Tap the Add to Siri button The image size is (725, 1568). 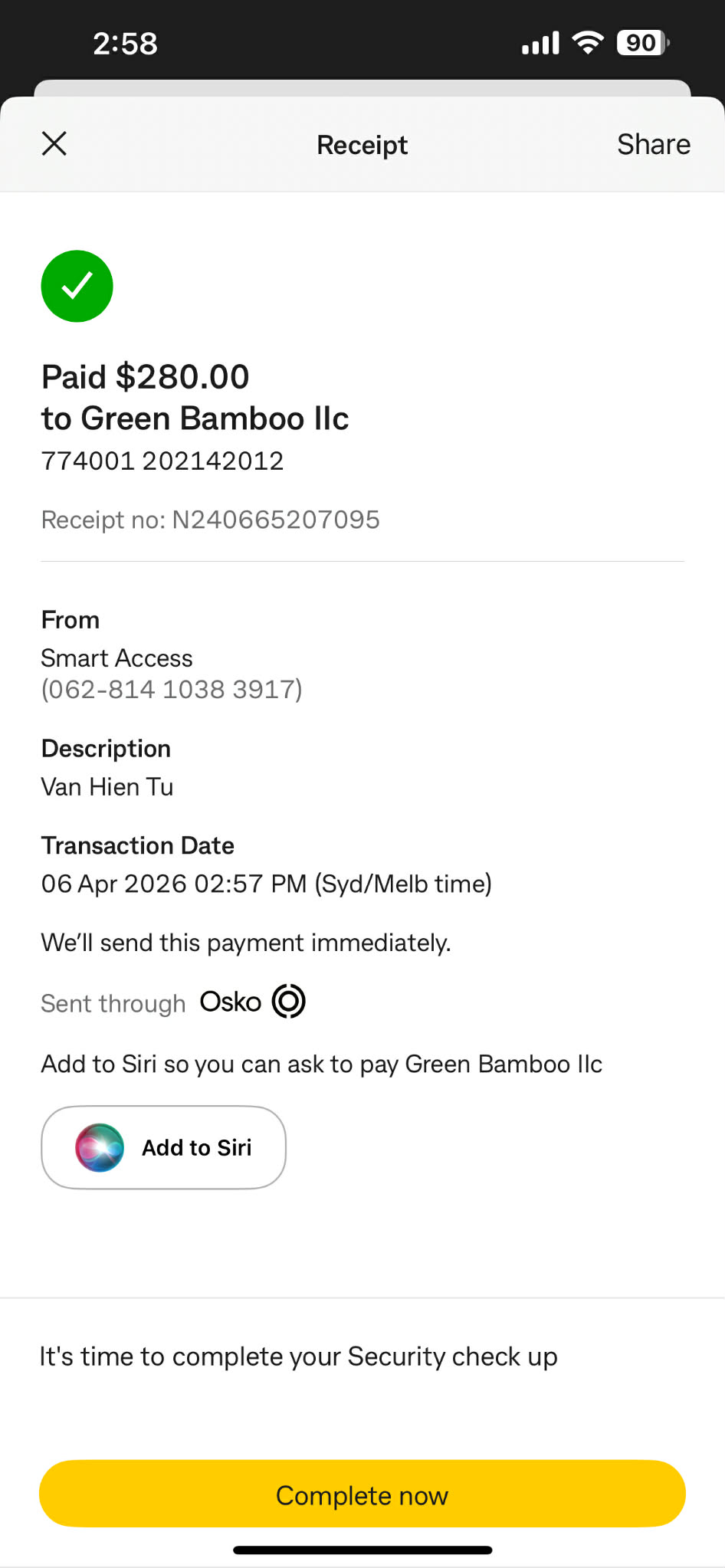click(163, 1147)
